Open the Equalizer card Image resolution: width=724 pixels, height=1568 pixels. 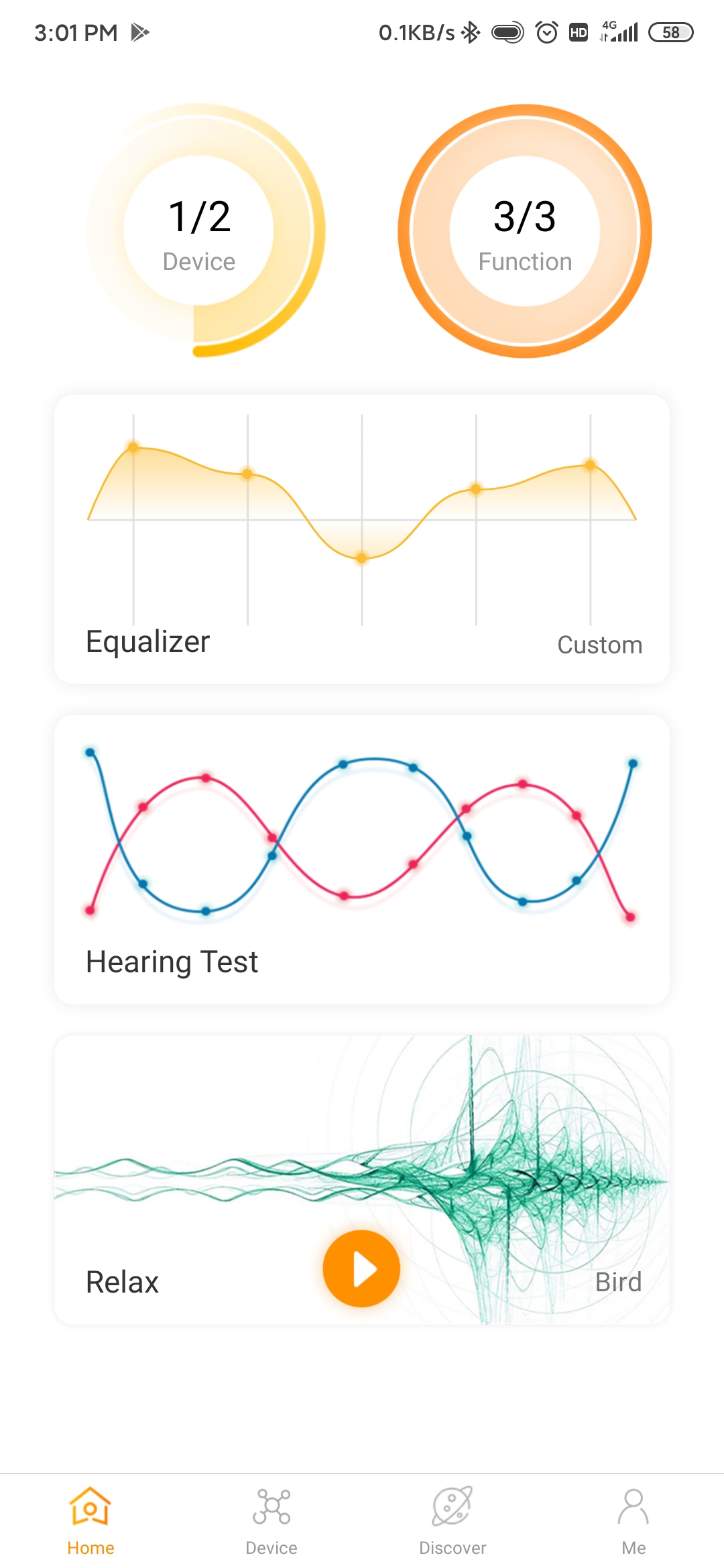pyautogui.click(x=362, y=539)
